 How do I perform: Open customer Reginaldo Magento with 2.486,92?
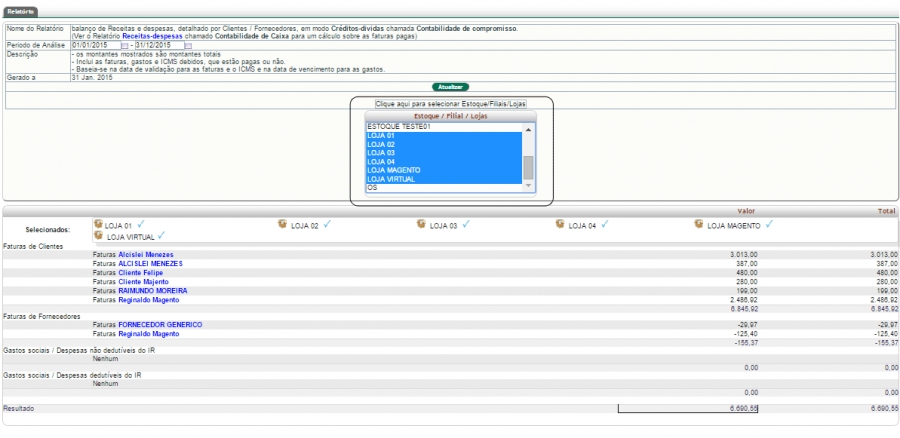coord(149,300)
